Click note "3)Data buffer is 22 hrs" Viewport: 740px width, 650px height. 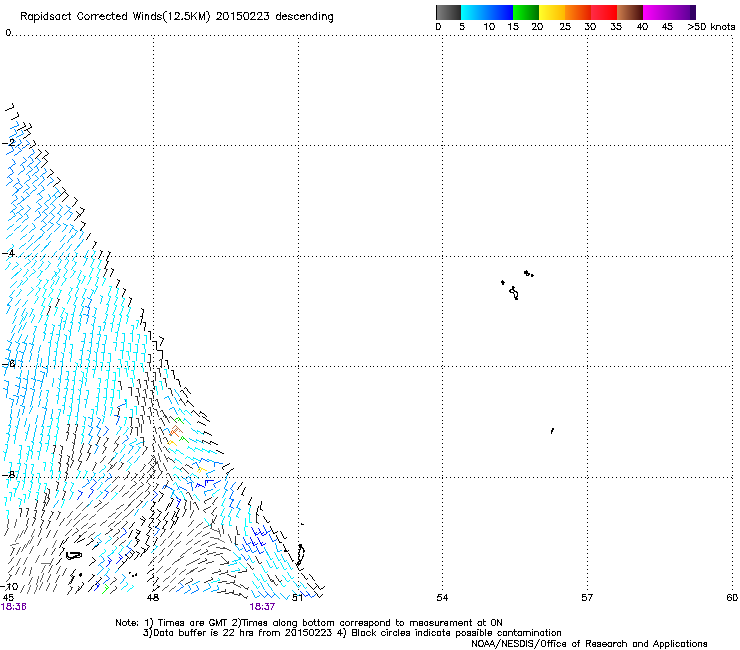(197, 633)
